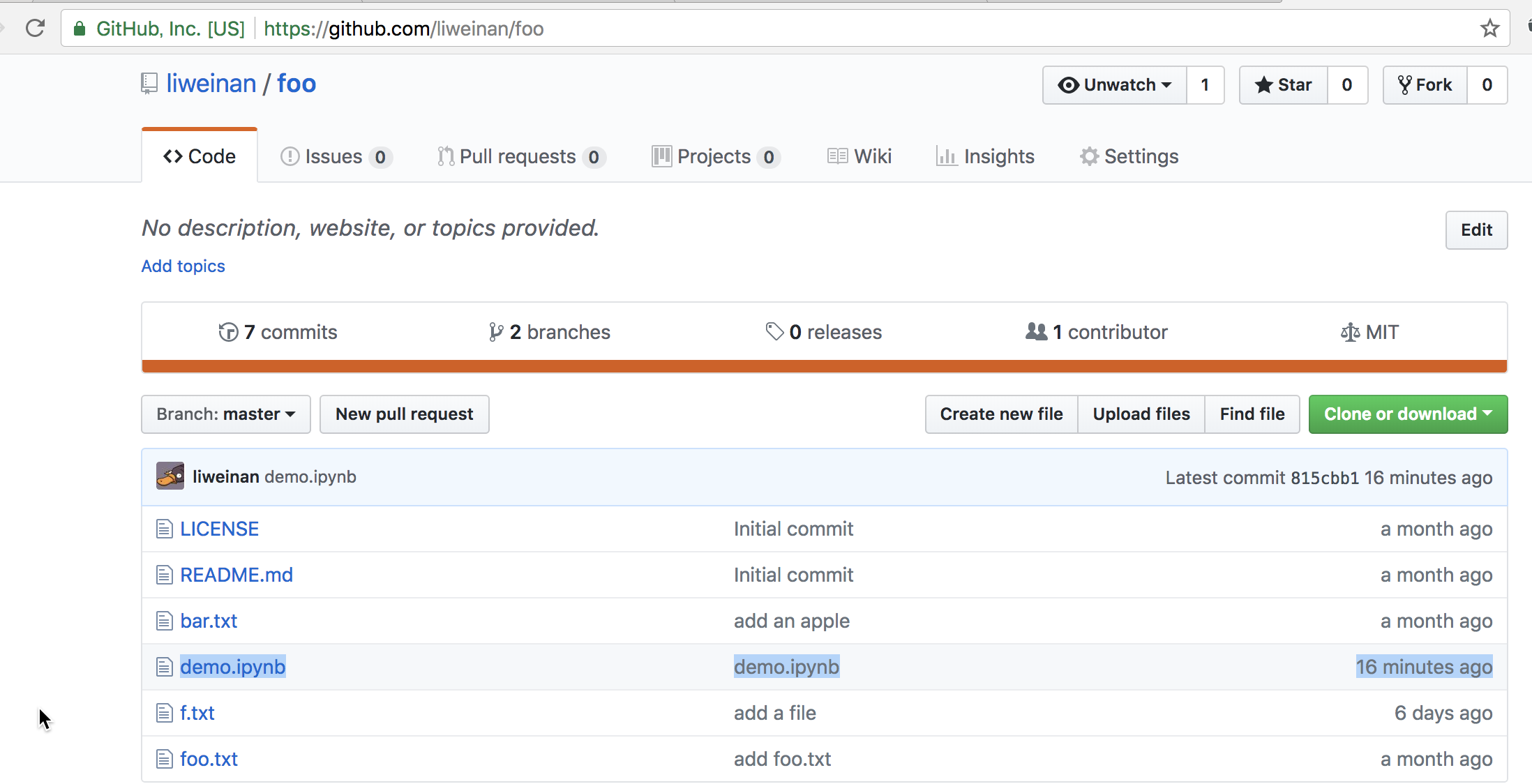Click the browser reload icon
Viewport: 1532px width, 784px height.
point(35,29)
